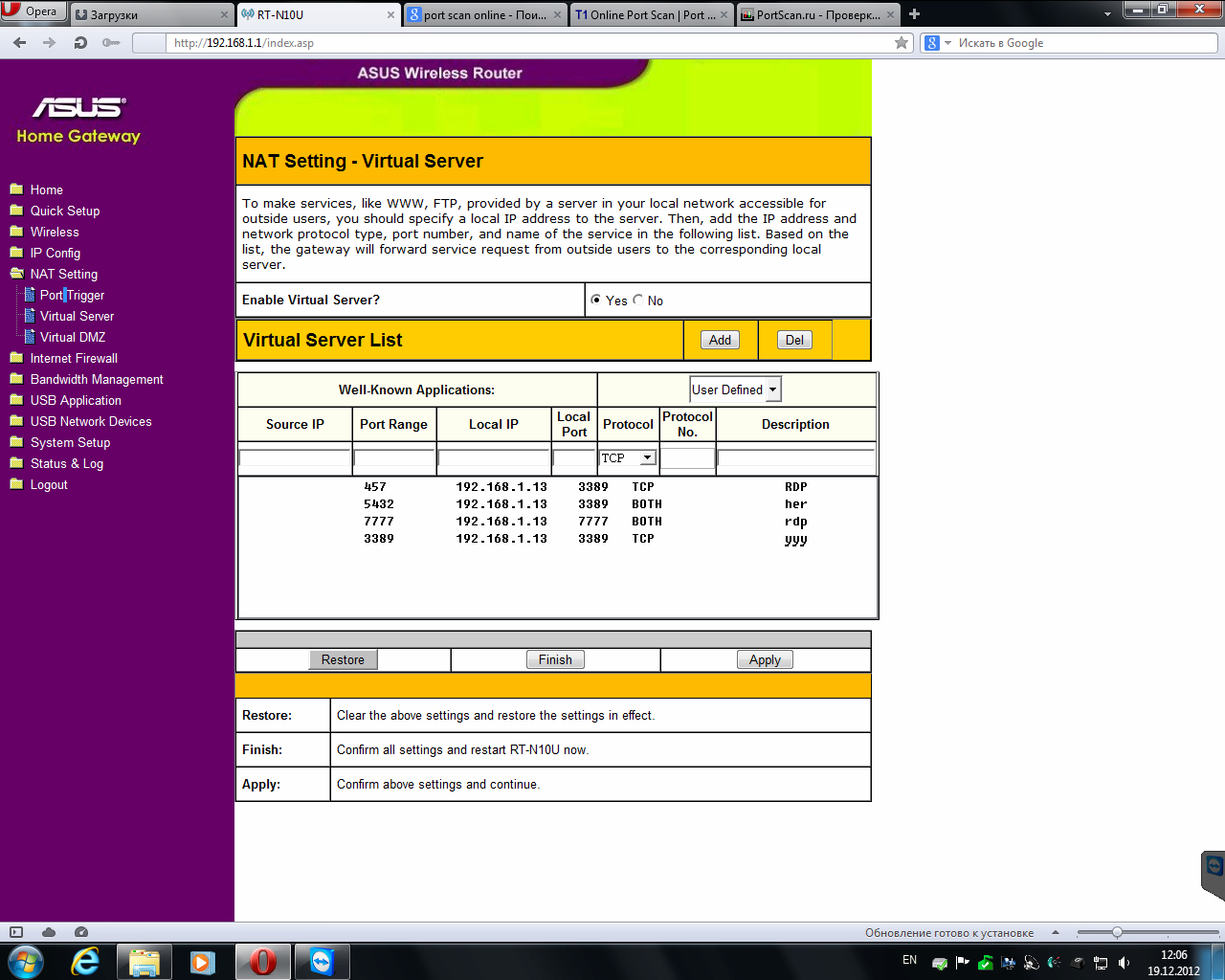Open TeamViewer from the taskbar
This screenshot has width=1225, height=980.
point(322,961)
